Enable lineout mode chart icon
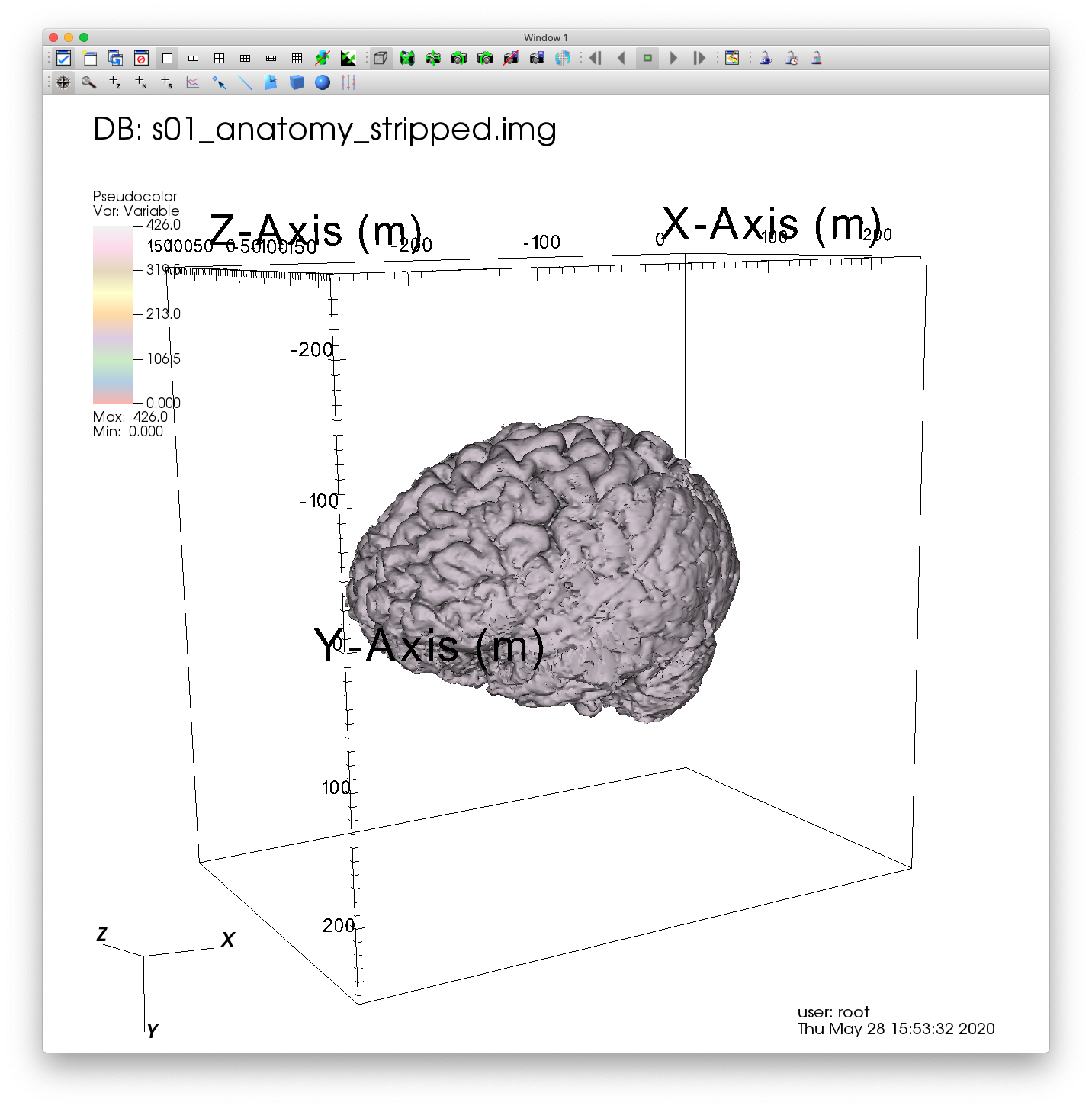Viewport: 1092px width, 1109px height. pyautogui.click(x=193, y=82)
